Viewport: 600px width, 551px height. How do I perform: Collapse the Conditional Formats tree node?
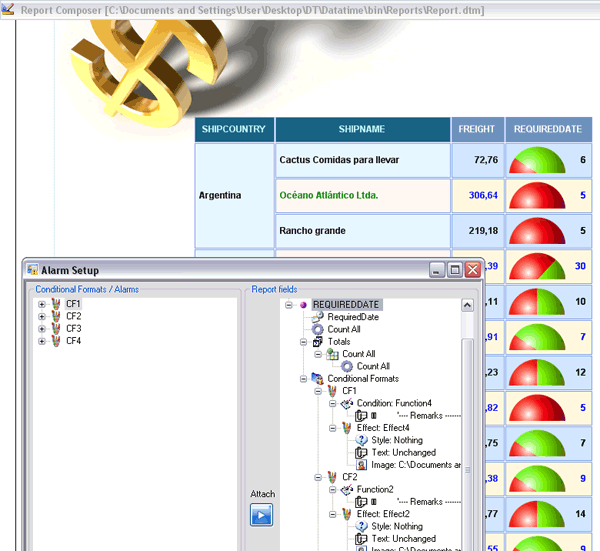coord(303,379)
